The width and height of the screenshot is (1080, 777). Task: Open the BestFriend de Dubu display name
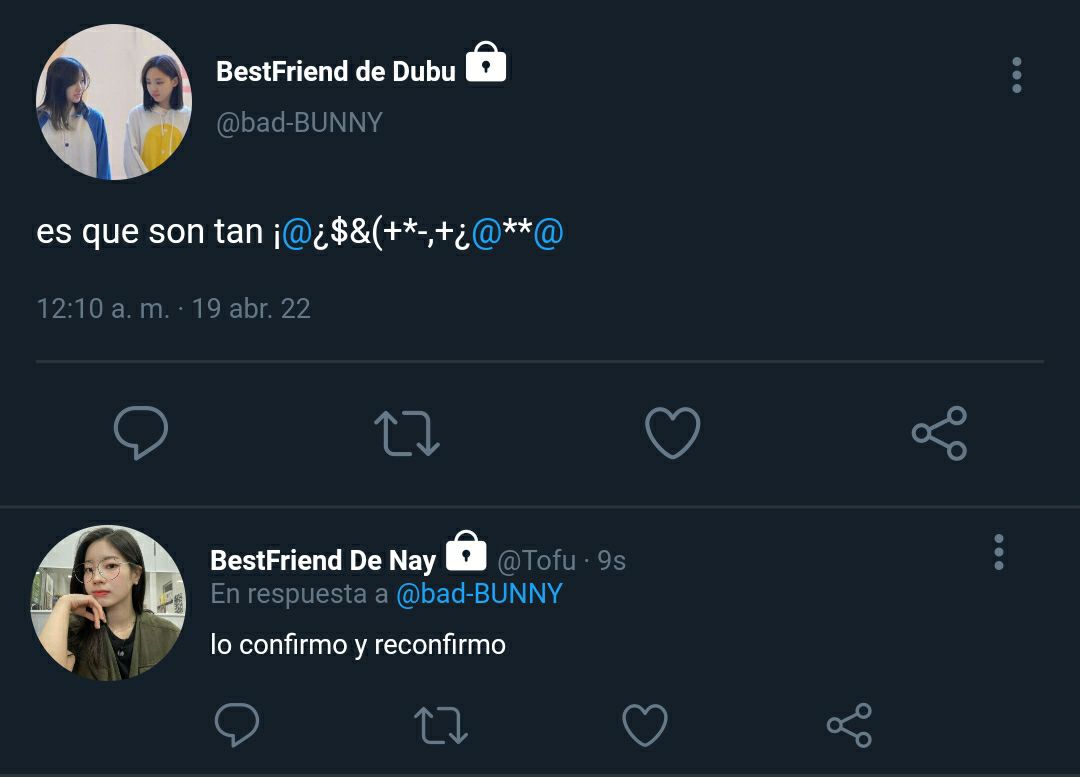pos(335,72)
